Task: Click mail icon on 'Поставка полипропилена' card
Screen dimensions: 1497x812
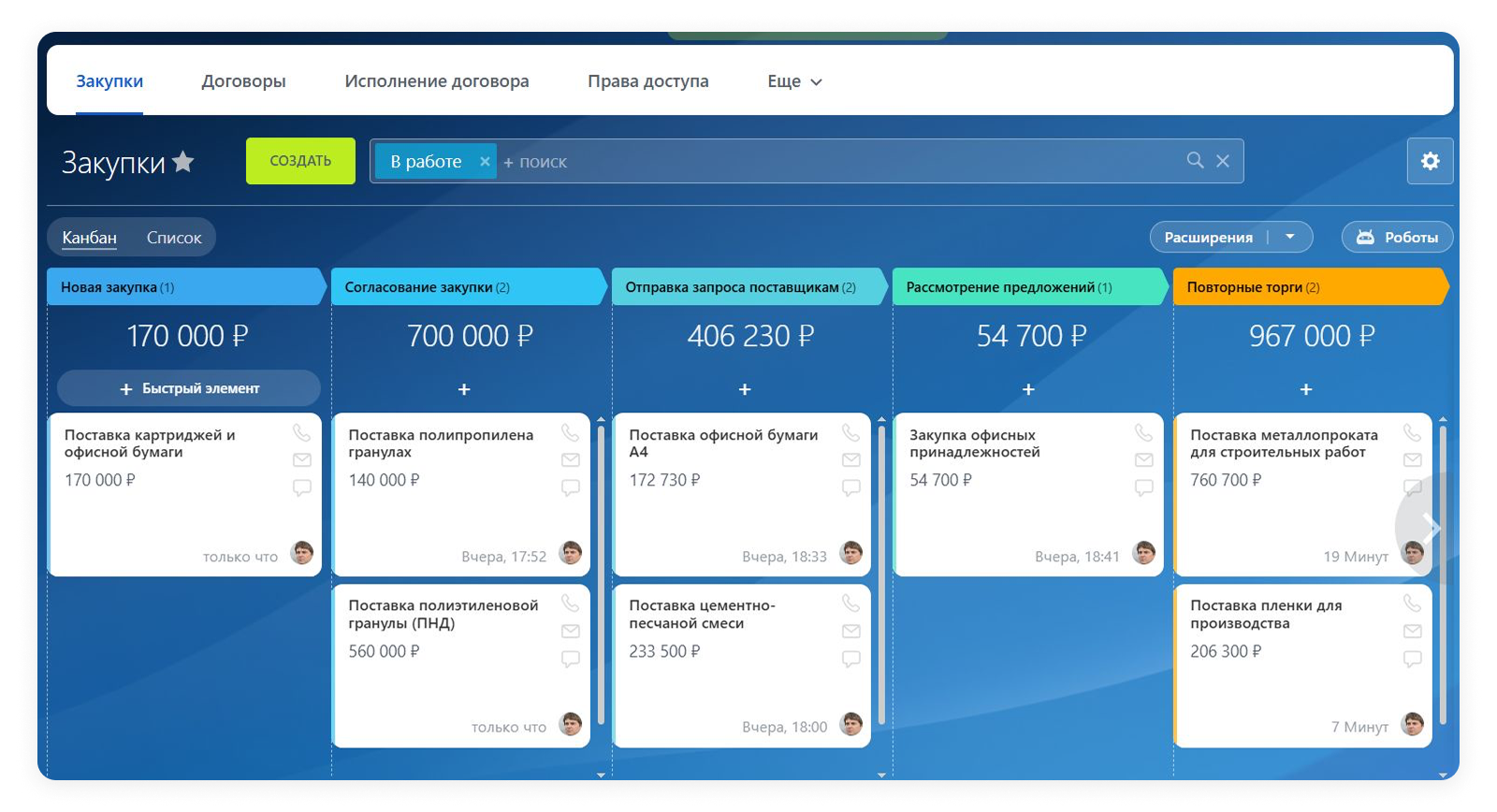Action: [x=570, y=460]
